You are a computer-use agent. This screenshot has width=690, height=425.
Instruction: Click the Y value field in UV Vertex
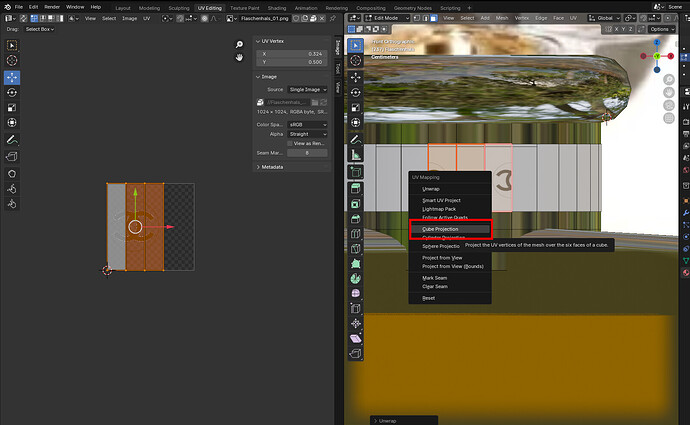point(292,62)
